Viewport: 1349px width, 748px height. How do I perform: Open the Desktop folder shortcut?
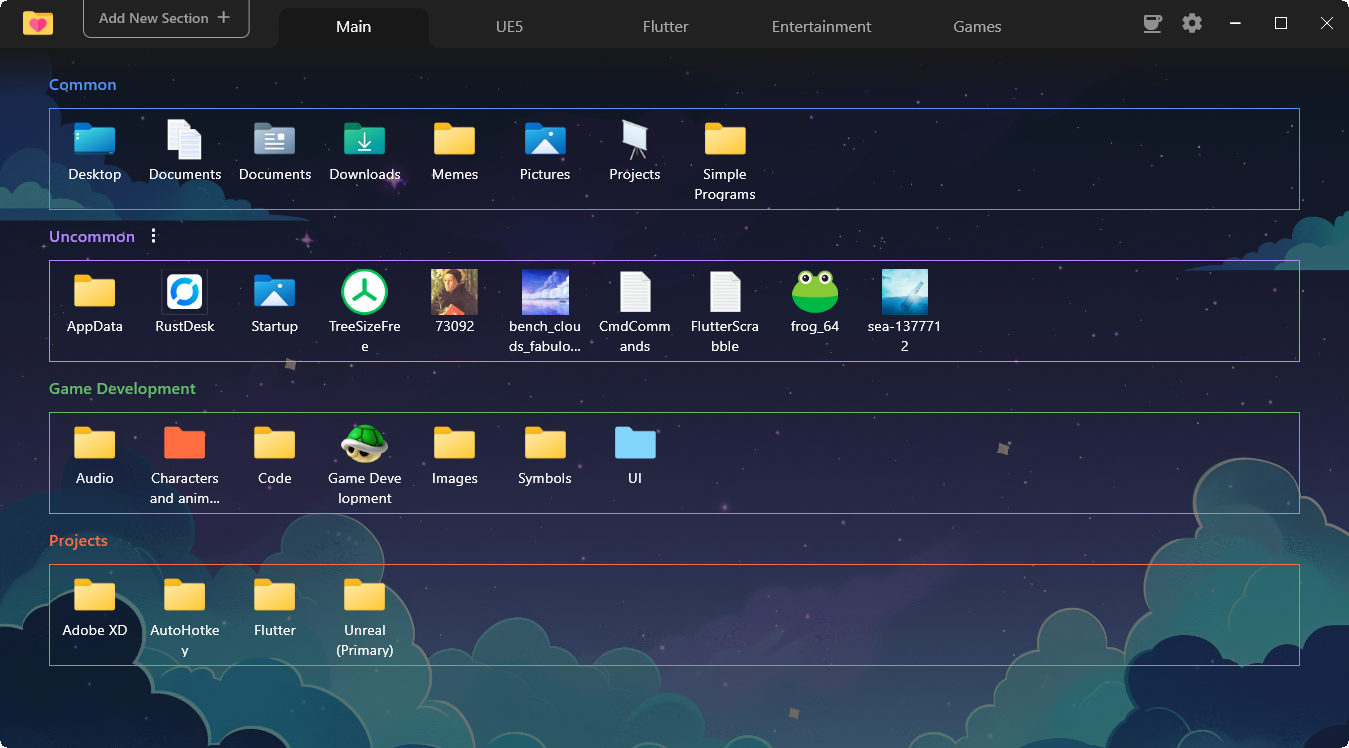point(95,153)
